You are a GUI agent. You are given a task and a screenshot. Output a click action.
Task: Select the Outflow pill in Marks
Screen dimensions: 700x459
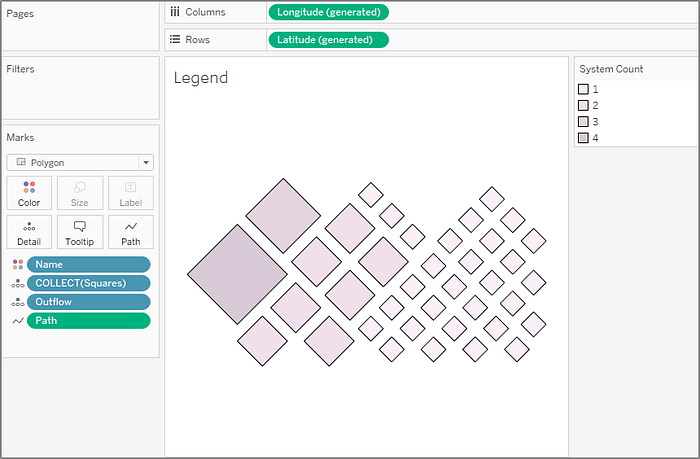coord(88,302)
